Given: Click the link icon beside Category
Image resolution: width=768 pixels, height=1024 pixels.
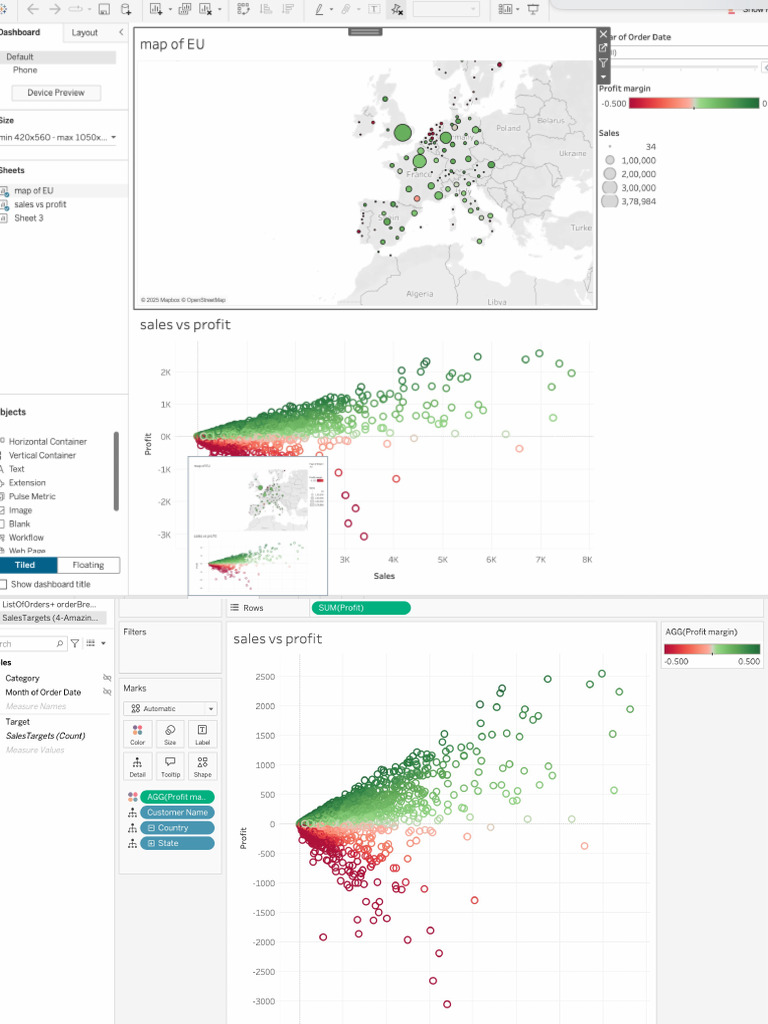Looking at the screenshot, I should (x=107, y=678).
